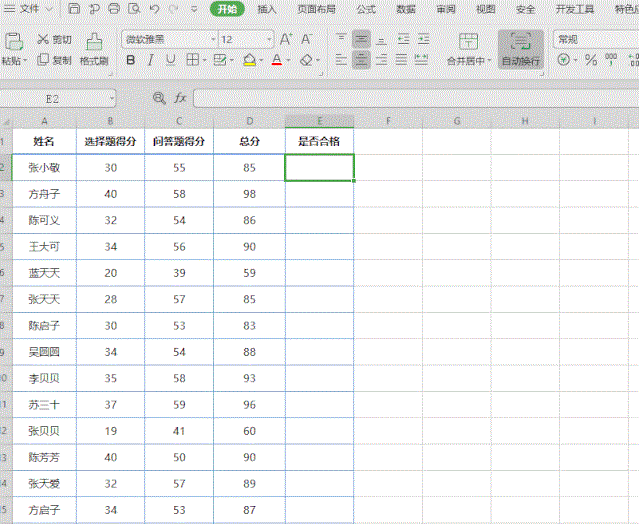Click the percent style icon
The image size is (639, 524).
point(590,60)
